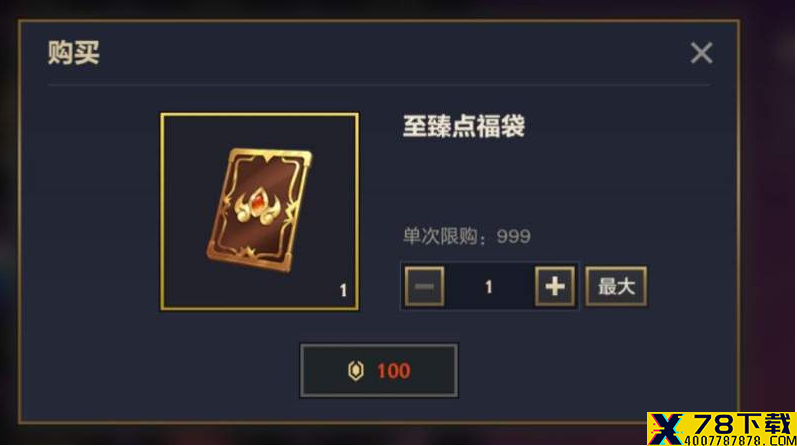
Task: Set quantity to maximum with 最大
Action: pyautogui.click(x=616, y=286)
